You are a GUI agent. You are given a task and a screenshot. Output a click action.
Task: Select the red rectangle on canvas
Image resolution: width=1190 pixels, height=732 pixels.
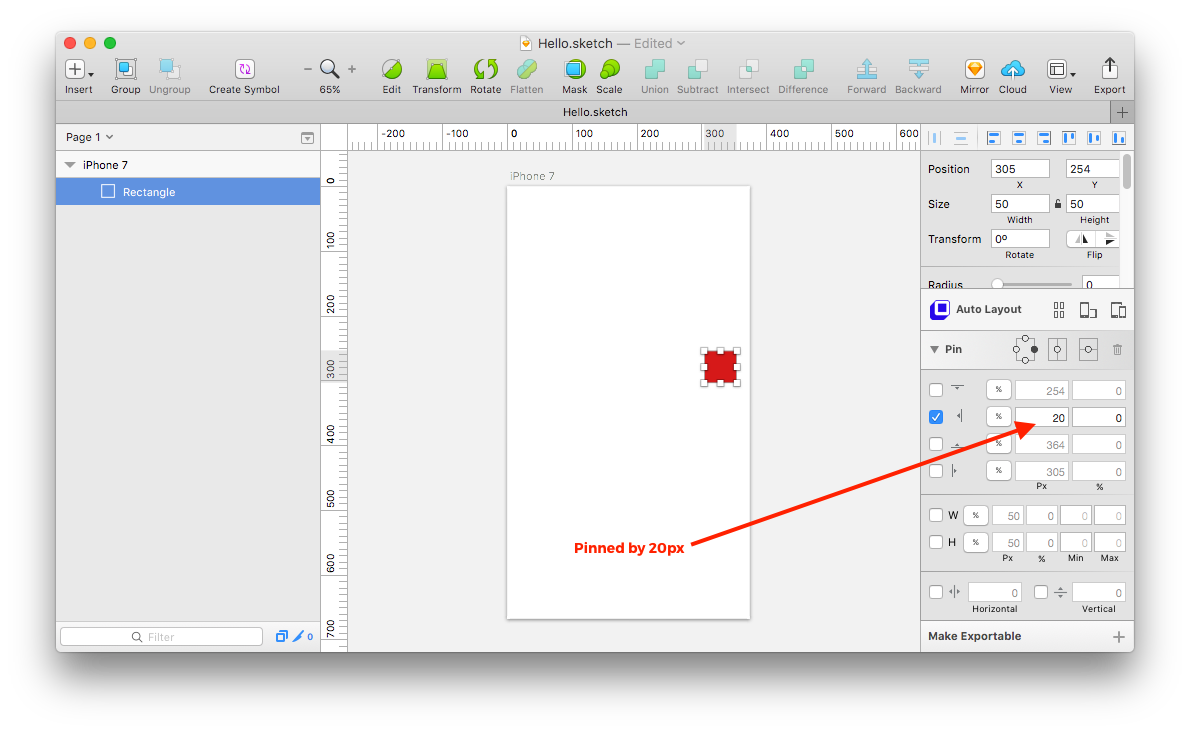(x=720, y=367)
